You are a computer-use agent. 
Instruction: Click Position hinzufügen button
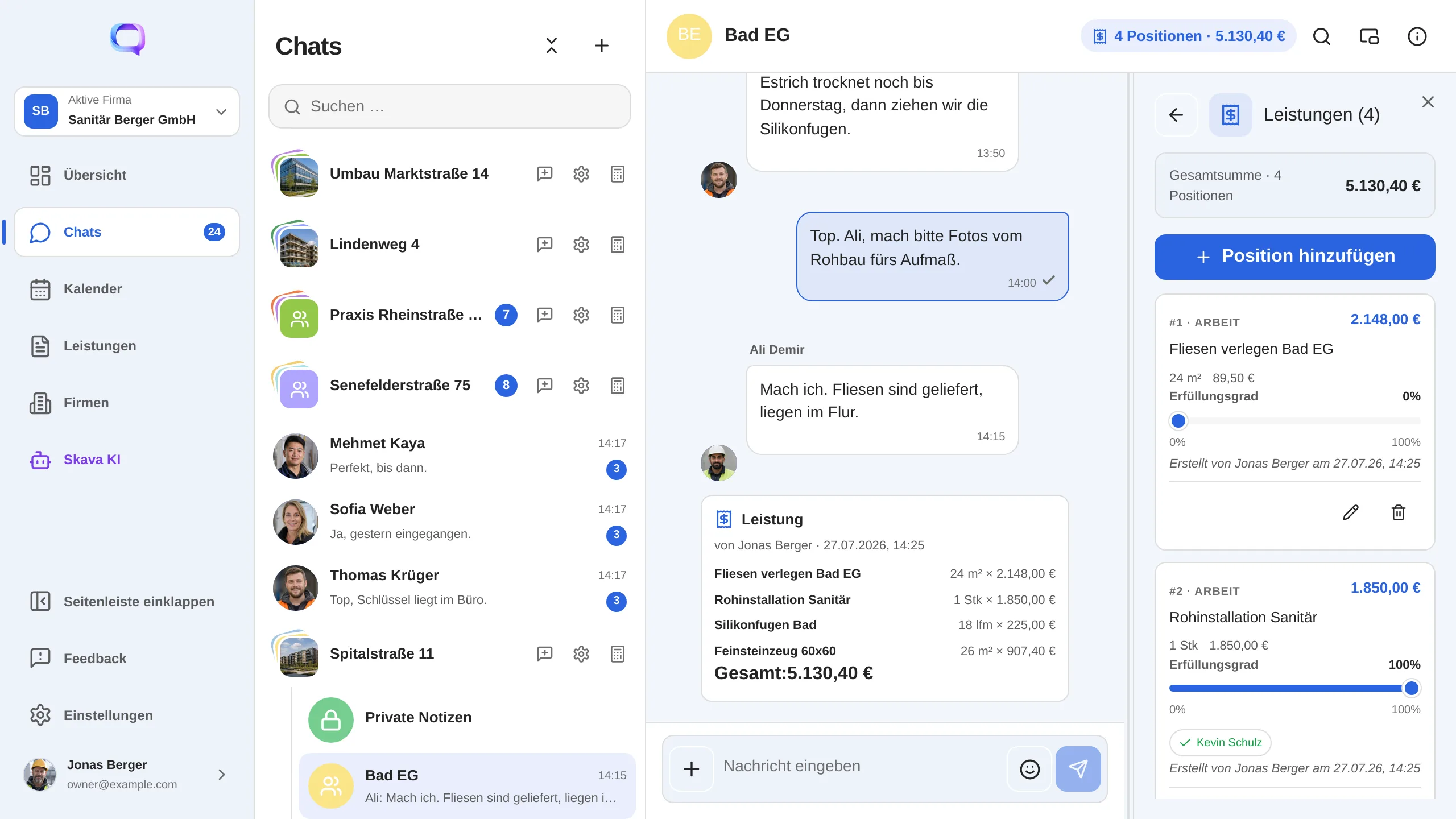point(1294,257)
